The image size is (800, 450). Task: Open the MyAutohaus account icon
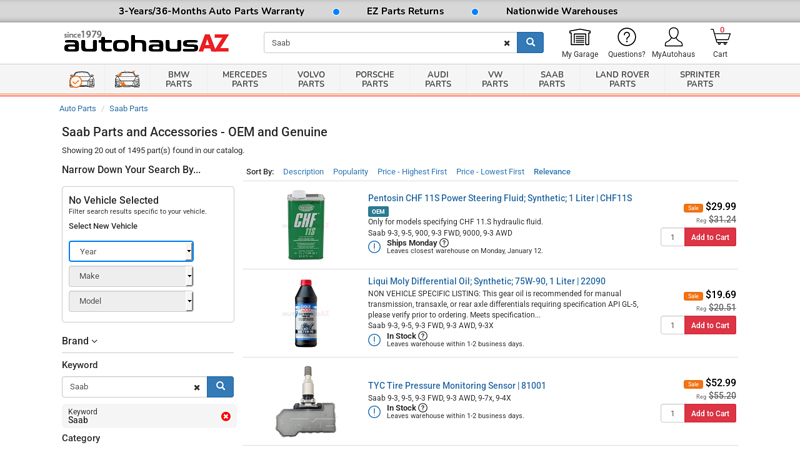point(673,38)
